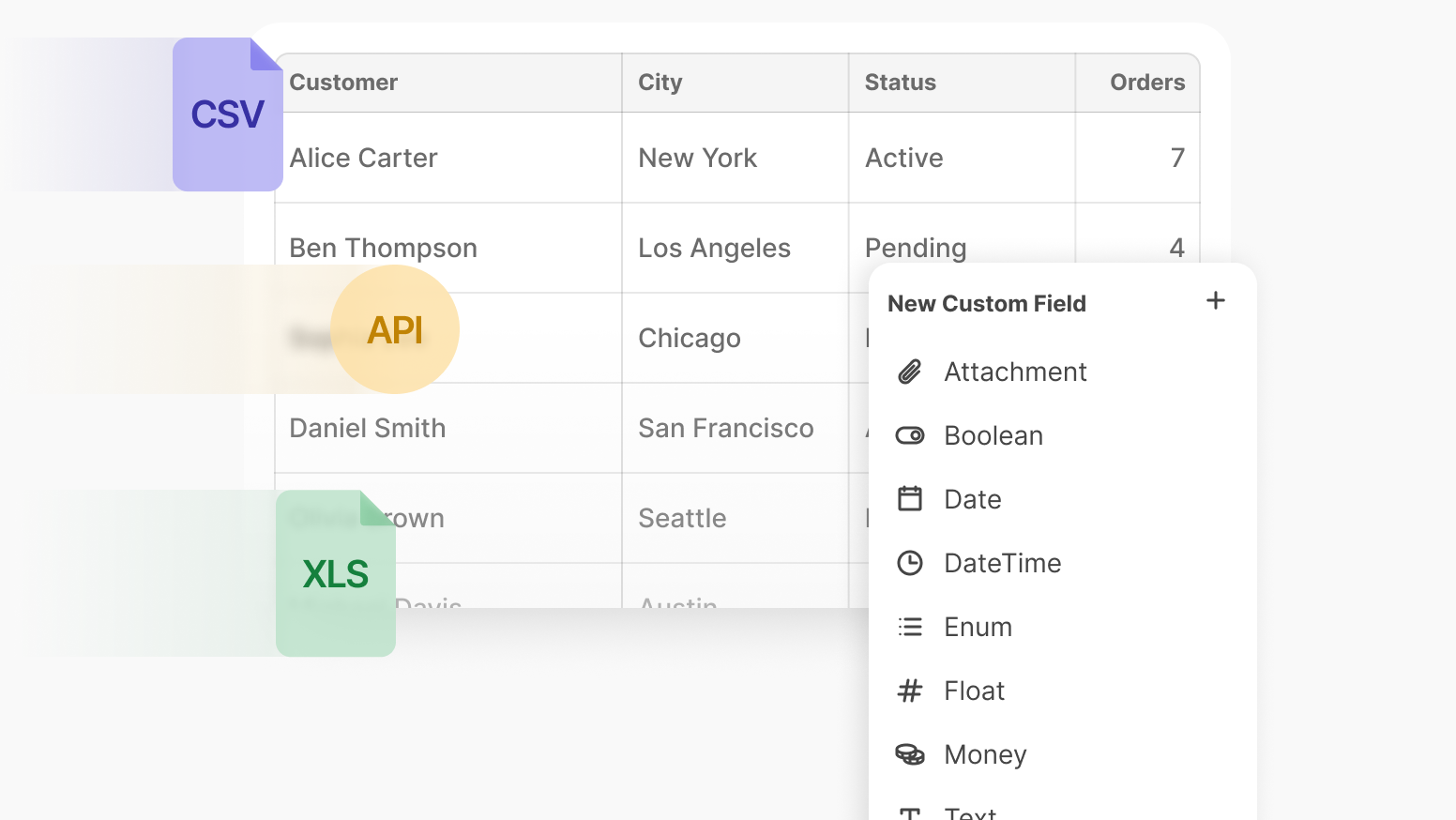Select the San Francisco city cell
Viewport: 1456px width, 820px height.
pyautogui.click(x=725, y=428)
